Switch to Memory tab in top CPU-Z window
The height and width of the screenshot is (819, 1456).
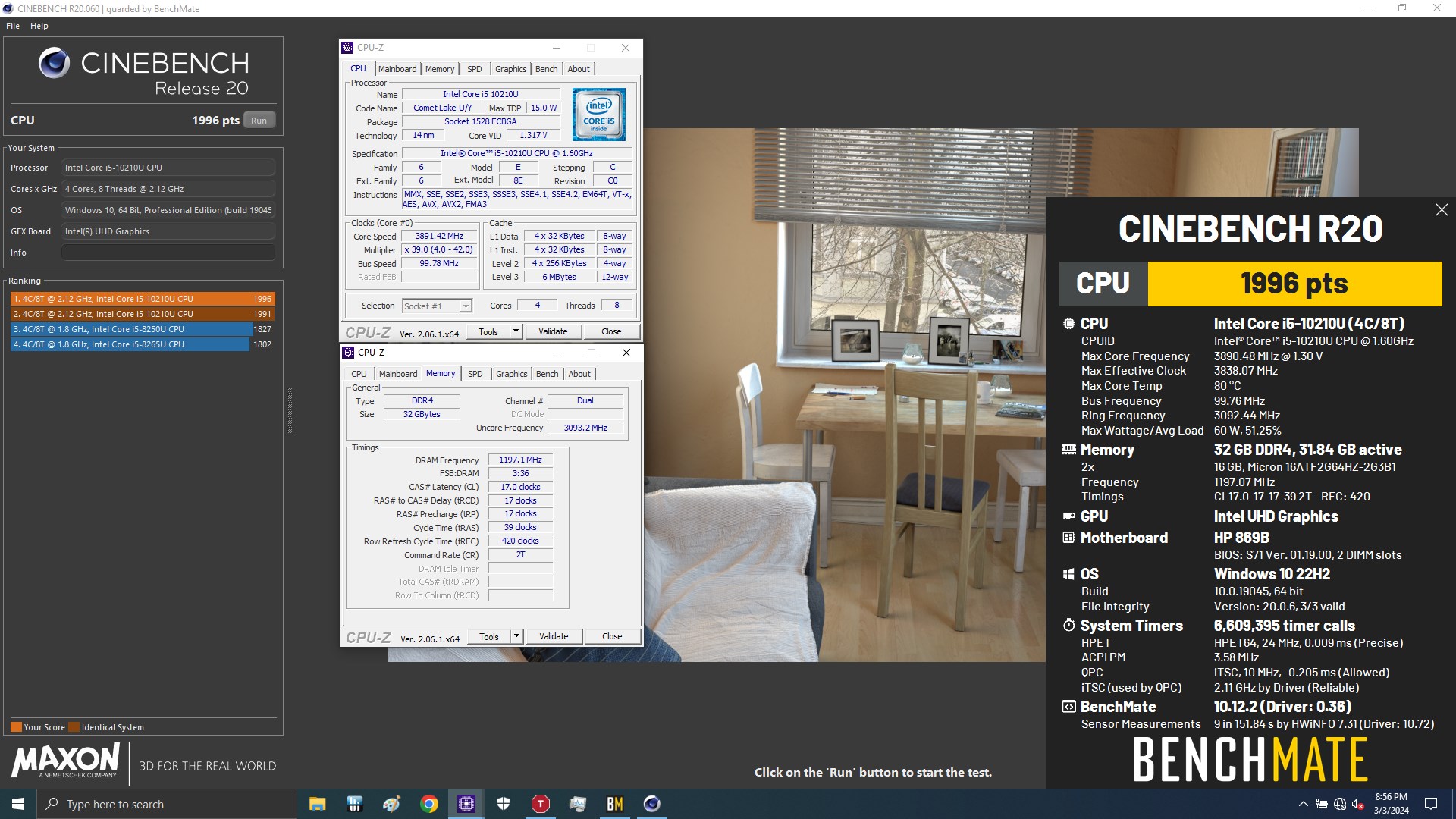pos(440,69)
